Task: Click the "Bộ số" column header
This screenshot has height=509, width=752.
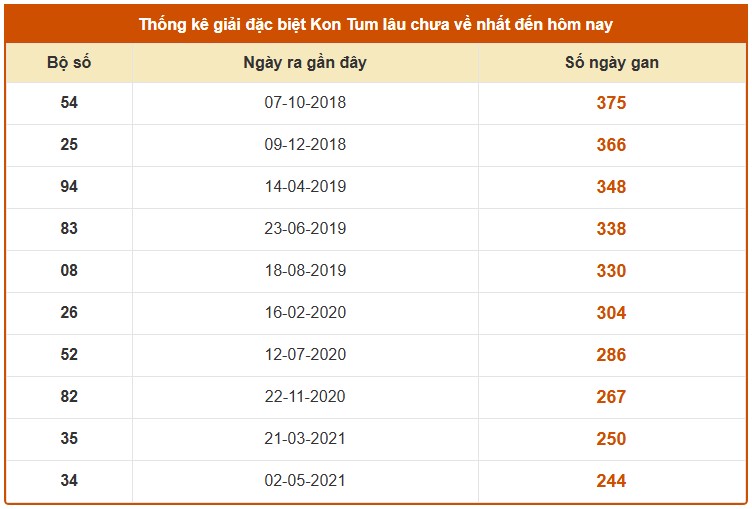Action: click(69, 63)
